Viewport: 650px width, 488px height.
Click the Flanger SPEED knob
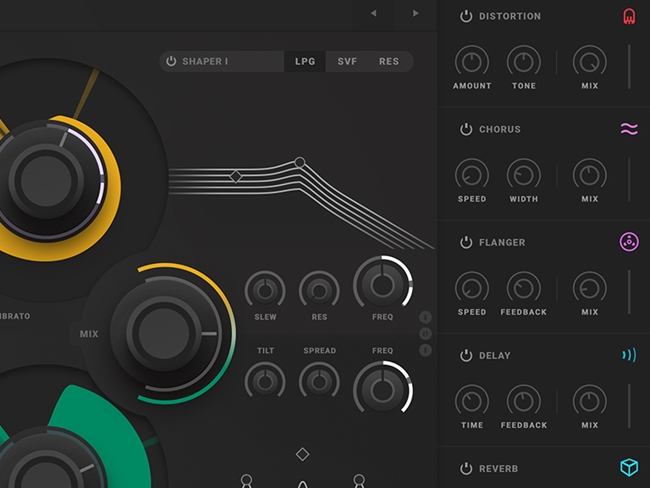[472, 289]
